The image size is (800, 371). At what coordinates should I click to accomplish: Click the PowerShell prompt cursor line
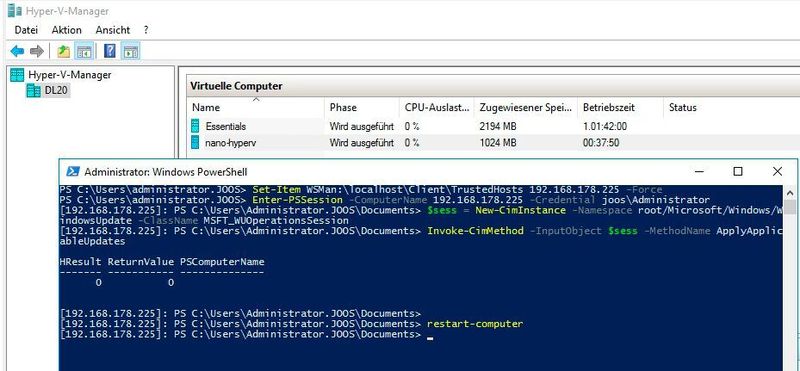coord(246,335)
